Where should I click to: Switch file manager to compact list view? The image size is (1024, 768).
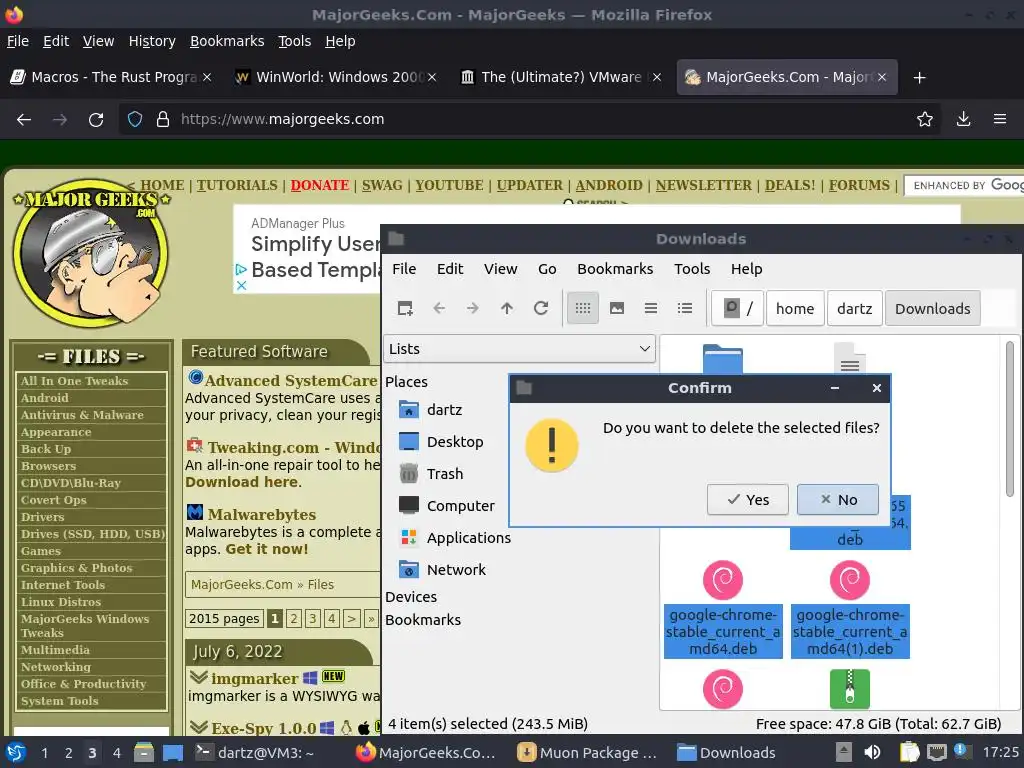pyautogui.click(x=650, y=308)
